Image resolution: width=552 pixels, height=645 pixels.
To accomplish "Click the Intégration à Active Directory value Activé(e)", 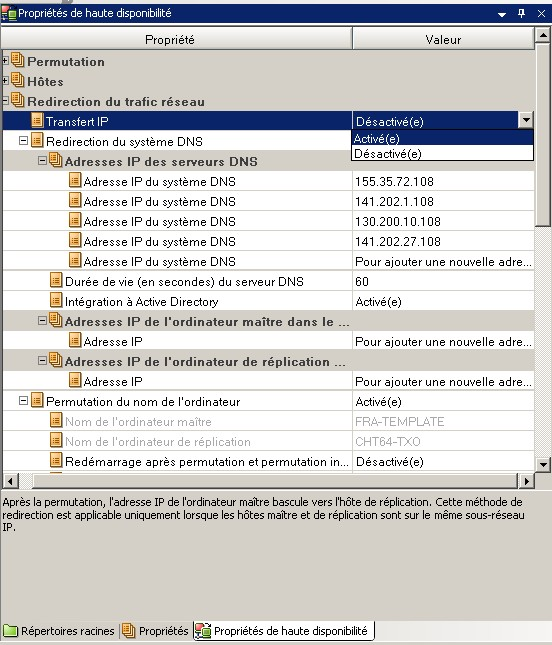I will [x=443, y=302].
